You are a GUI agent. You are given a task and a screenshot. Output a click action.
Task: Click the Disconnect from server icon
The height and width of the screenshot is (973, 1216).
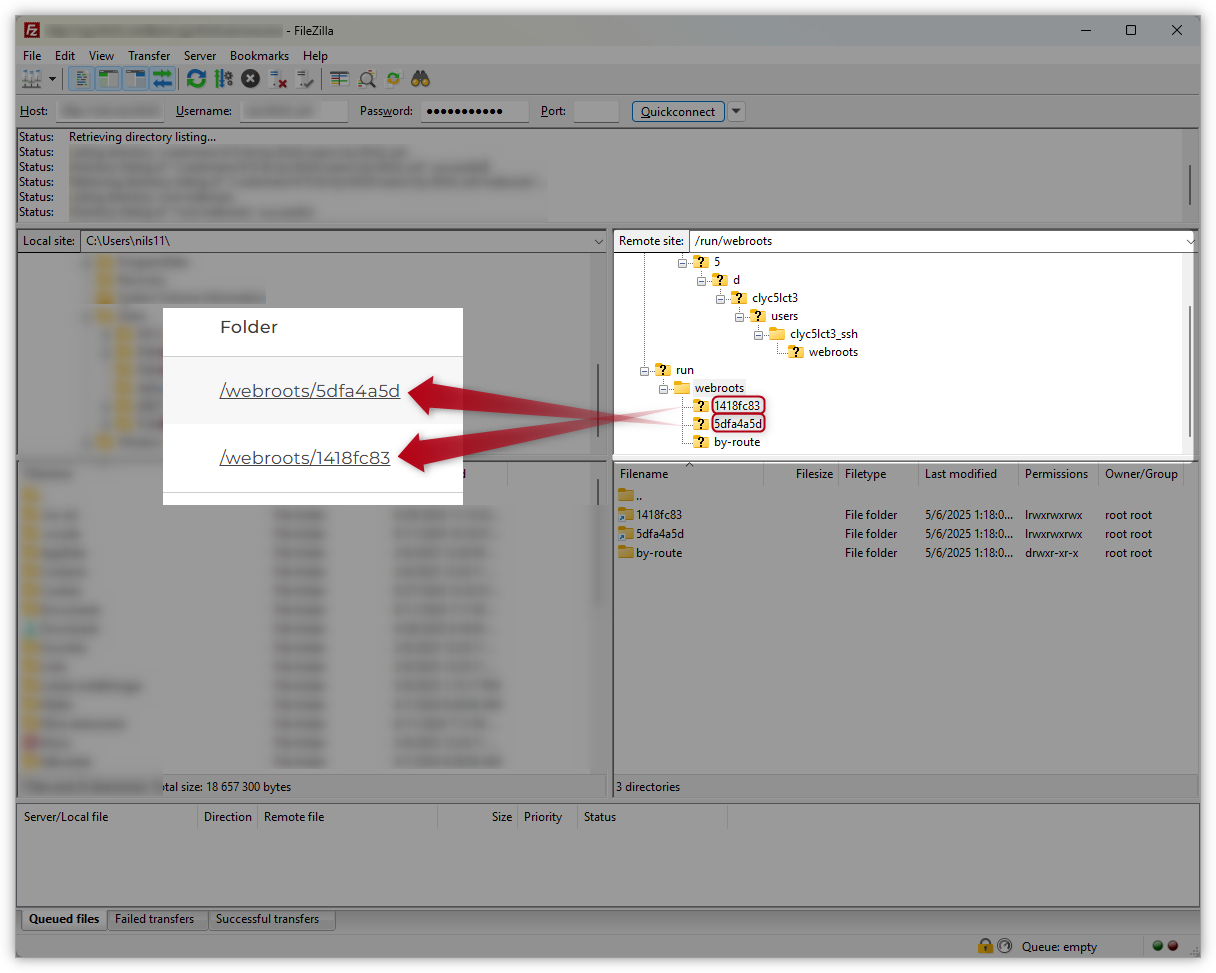click(278, 79)
